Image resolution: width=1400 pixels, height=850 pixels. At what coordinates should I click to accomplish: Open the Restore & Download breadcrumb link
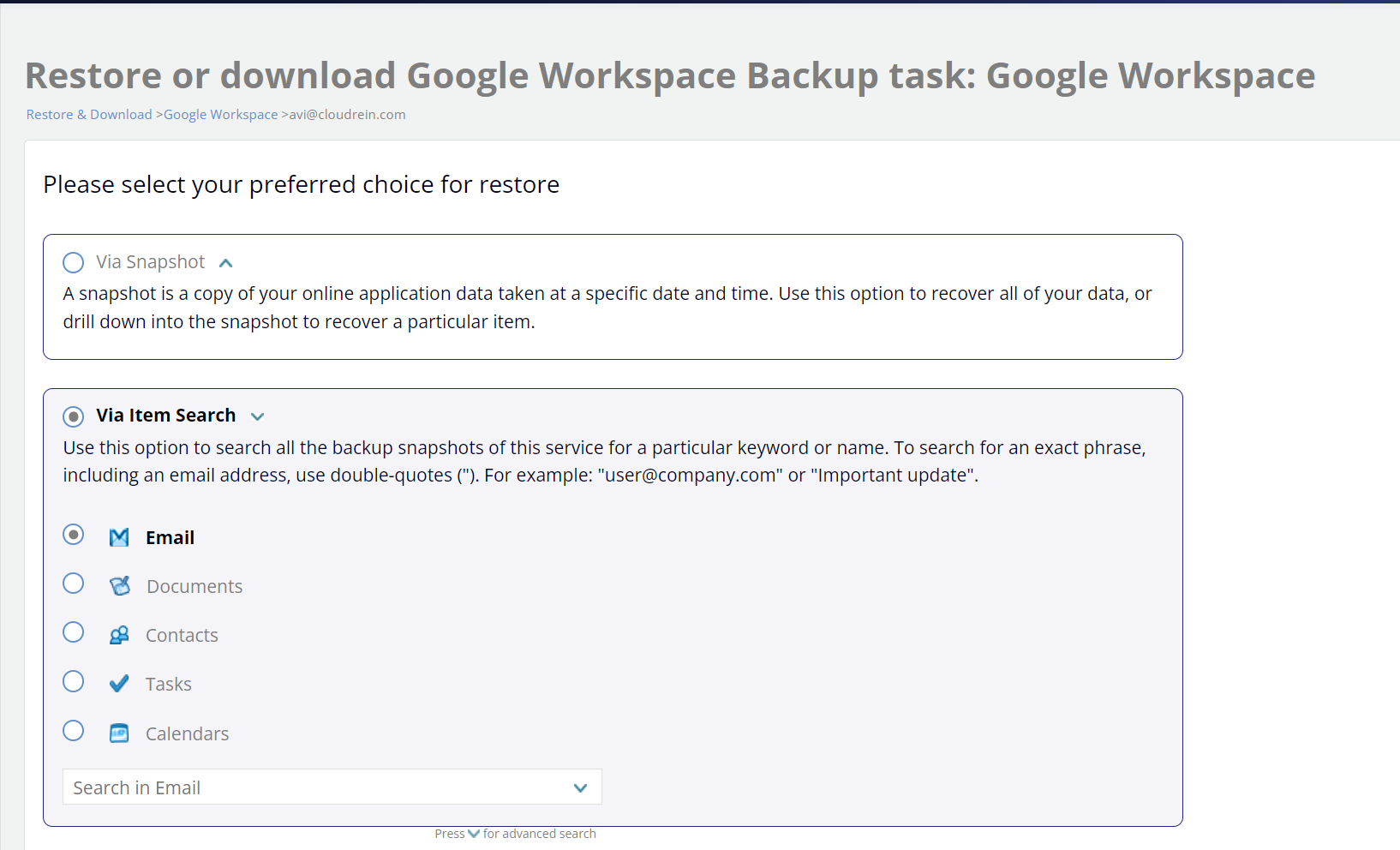click(x=89, y=115)
